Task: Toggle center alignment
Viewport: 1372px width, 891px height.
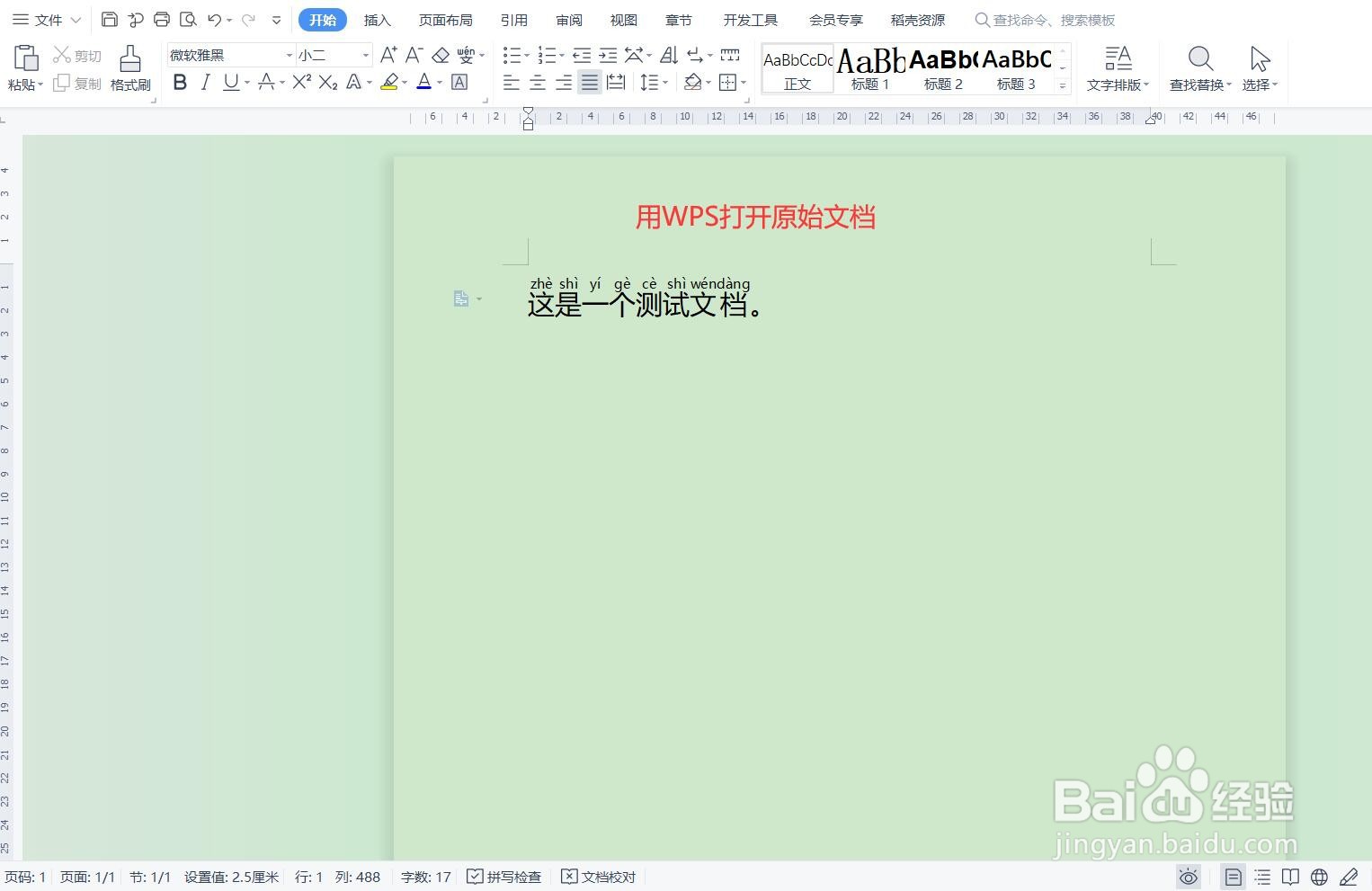Action: pyautogui.click(x=538, y=83)
